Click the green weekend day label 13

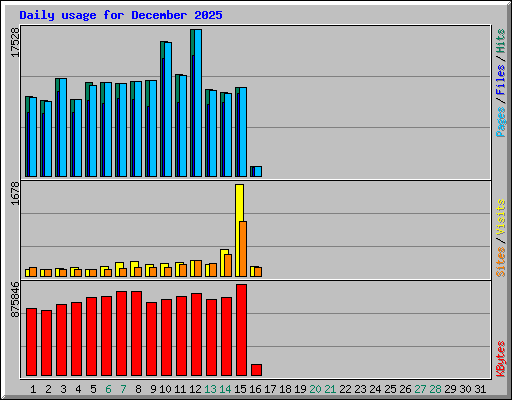pos(210,389)
